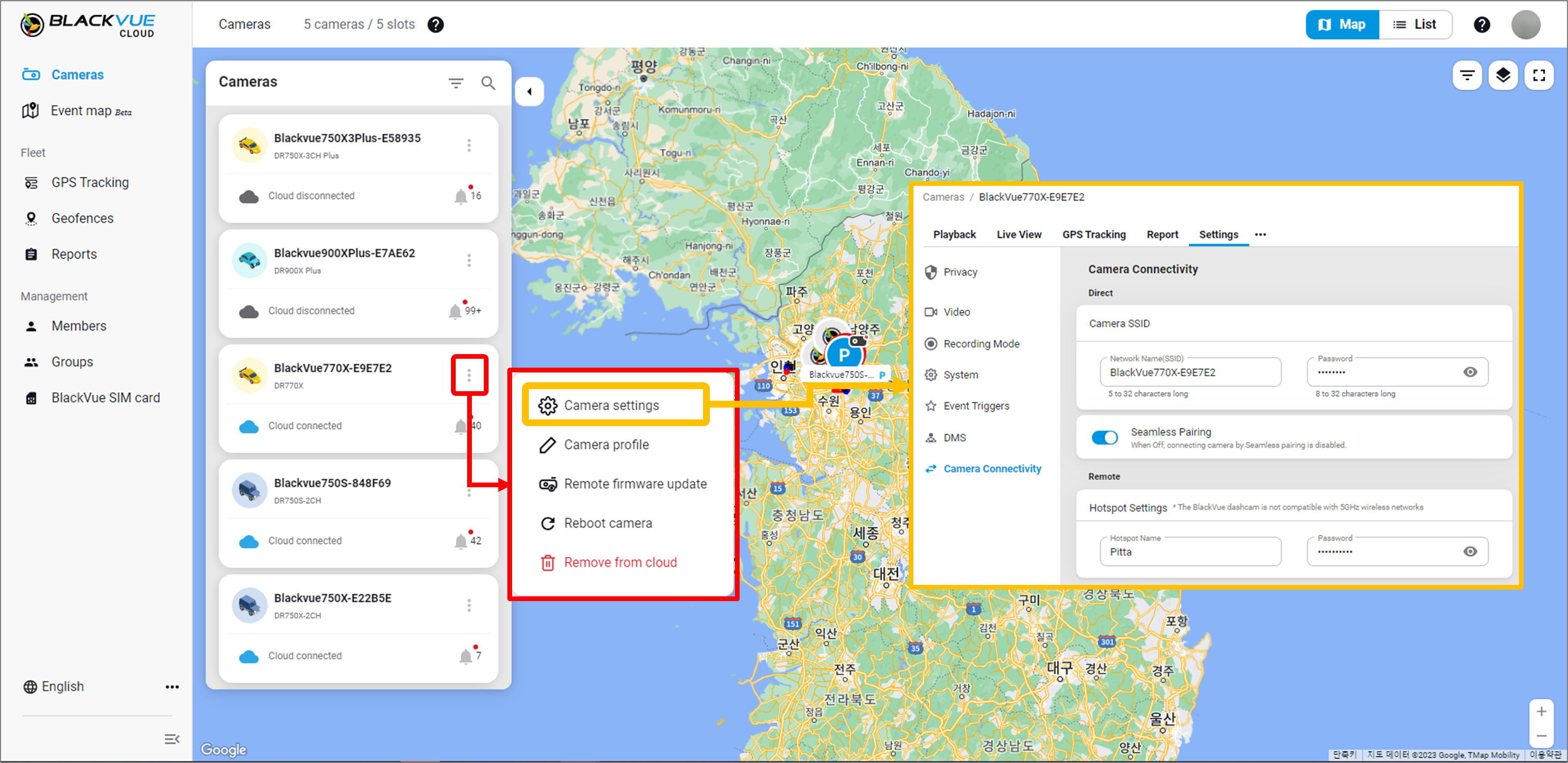Click the help icon beside camera slots
This screenshot has height=763, width=1568.
435,25
